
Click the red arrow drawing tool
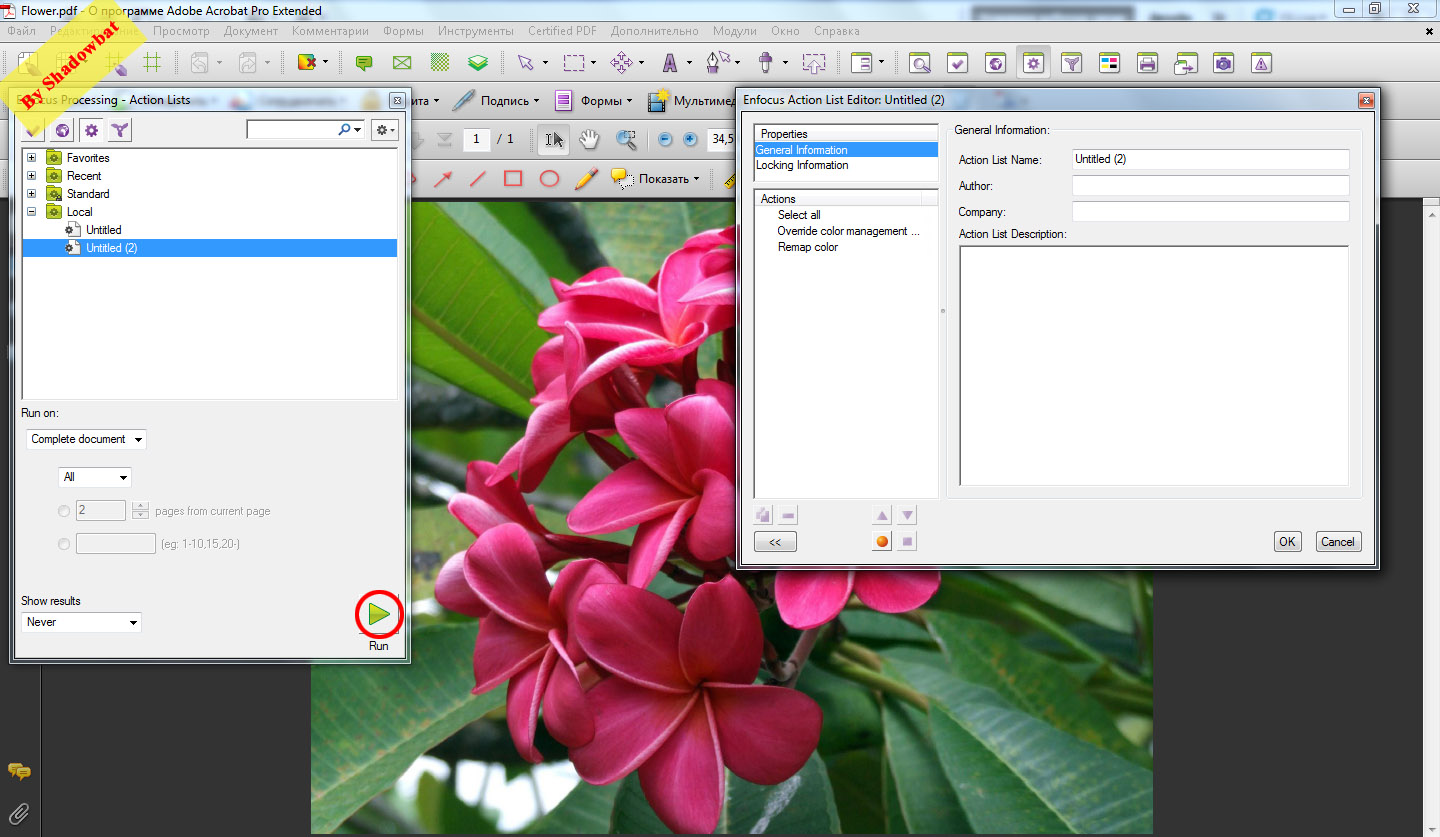442,179
